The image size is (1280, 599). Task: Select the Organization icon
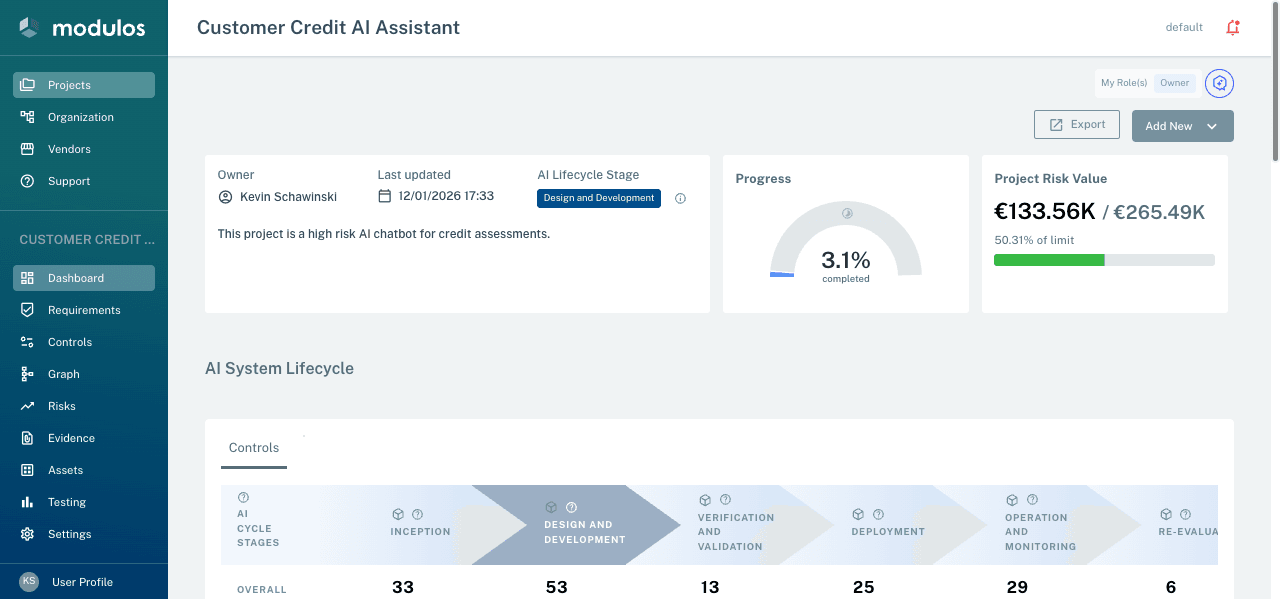tap(31, 116)
